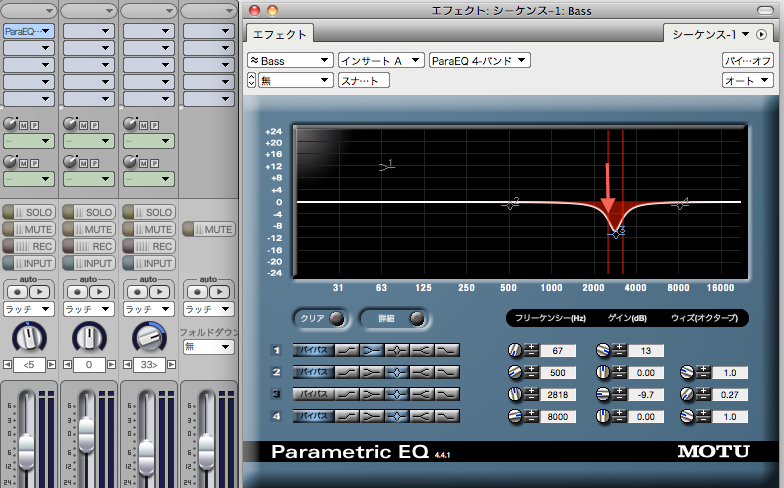This screenshot has width=784, height=488.
Task: Open the フォルドダウン 無 dropdown
Action: point(208,346)
